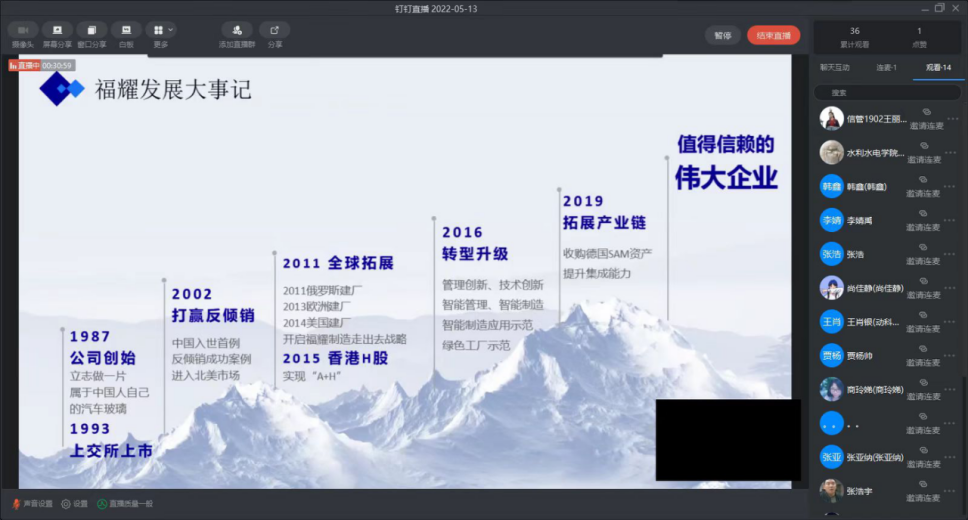Open more options for 贾杨帅

point(952,355)
